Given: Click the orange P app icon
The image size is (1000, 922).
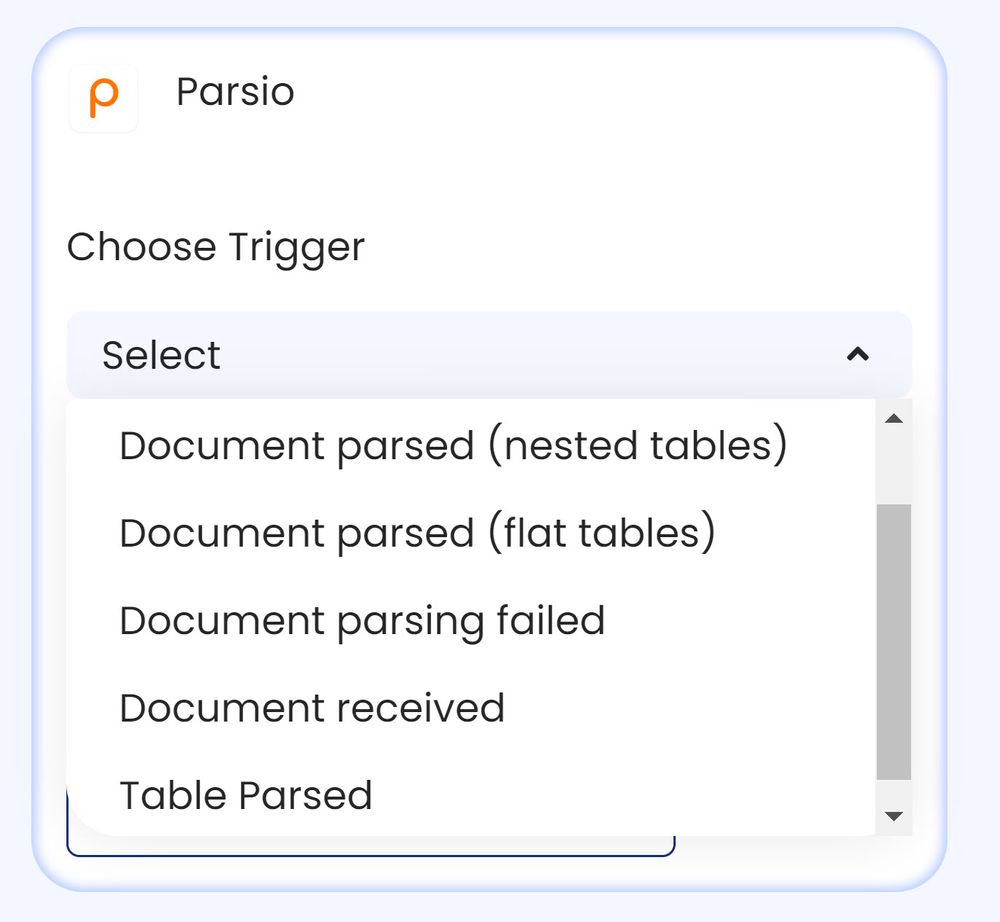Looking at the screenshot, I should (x=103, y=97).
